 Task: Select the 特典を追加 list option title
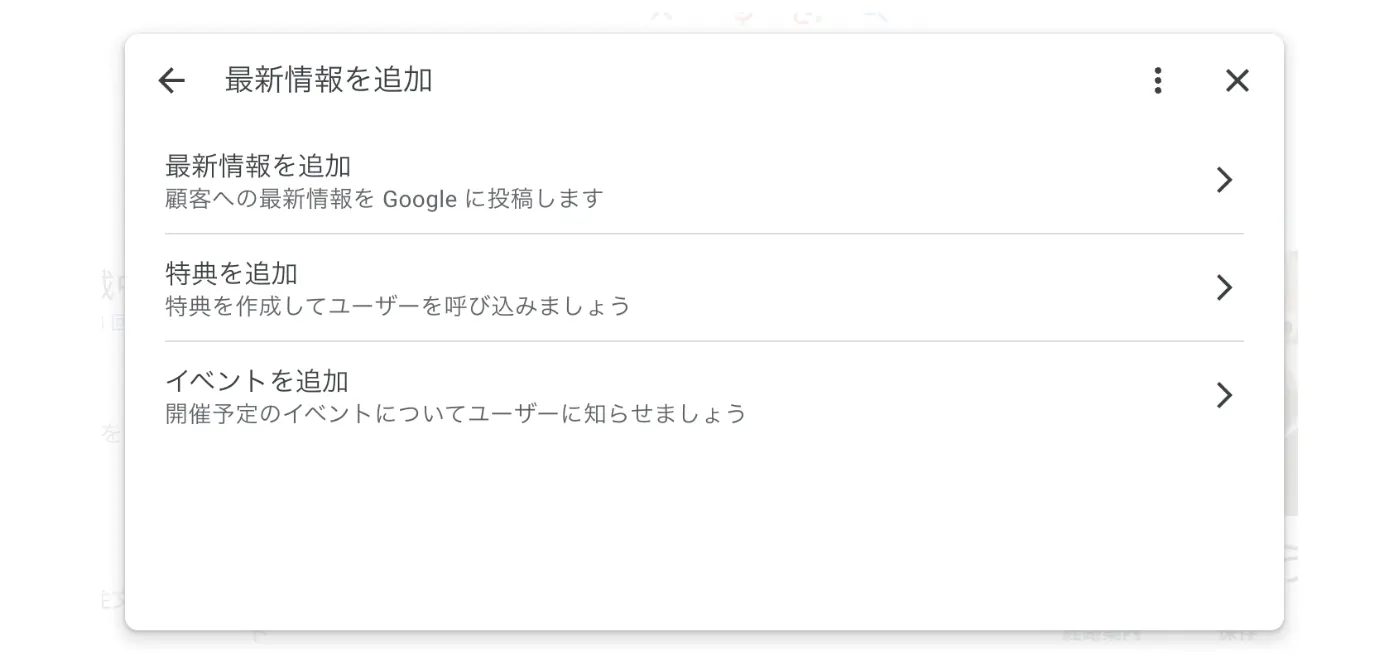coord(231,273)
